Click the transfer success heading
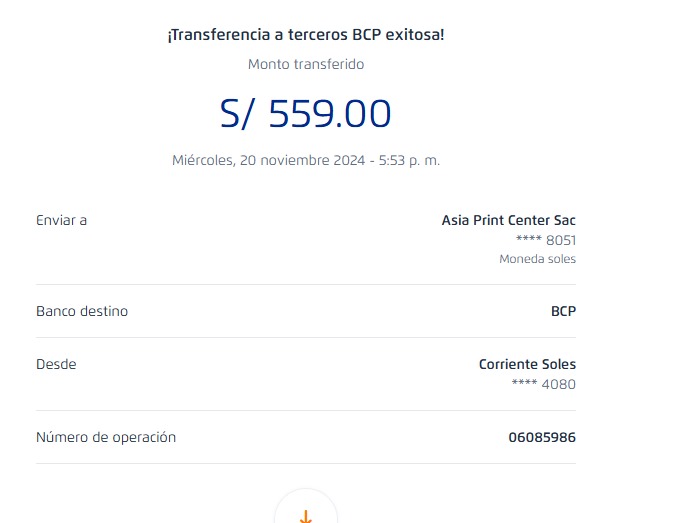This screenshot has width=675, height=523. click(306, 35)
